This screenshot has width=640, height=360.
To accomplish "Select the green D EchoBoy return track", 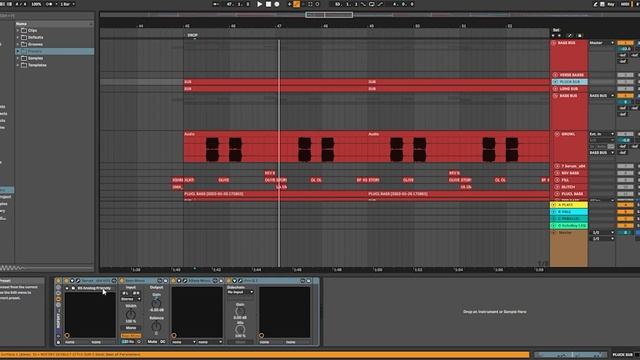I will pos(569,226).
